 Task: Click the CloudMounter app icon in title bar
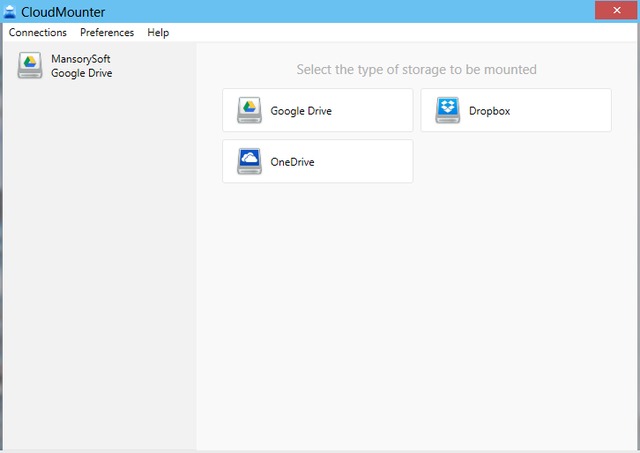click(x=10, y=11)
